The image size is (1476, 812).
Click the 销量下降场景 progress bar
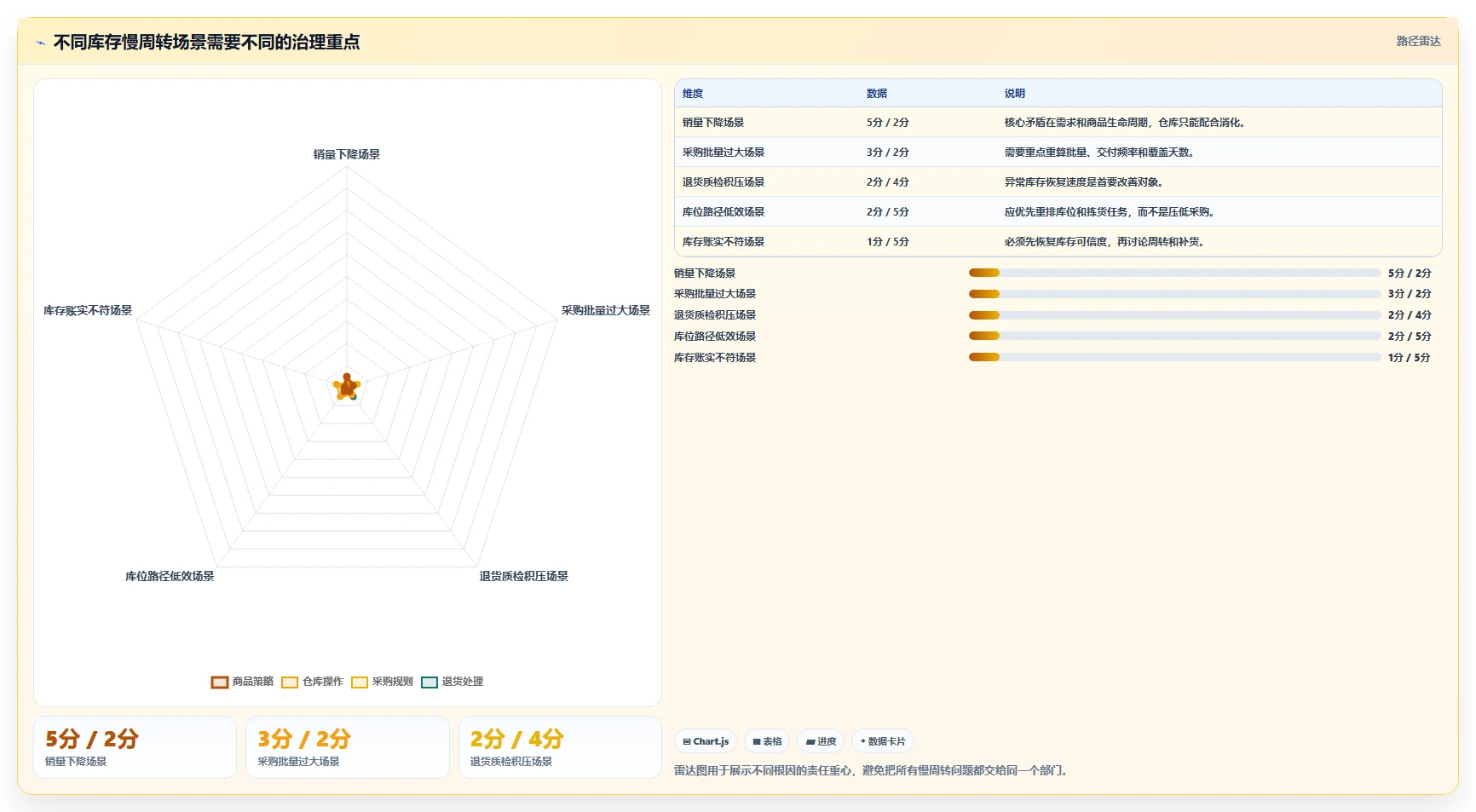1174,274
